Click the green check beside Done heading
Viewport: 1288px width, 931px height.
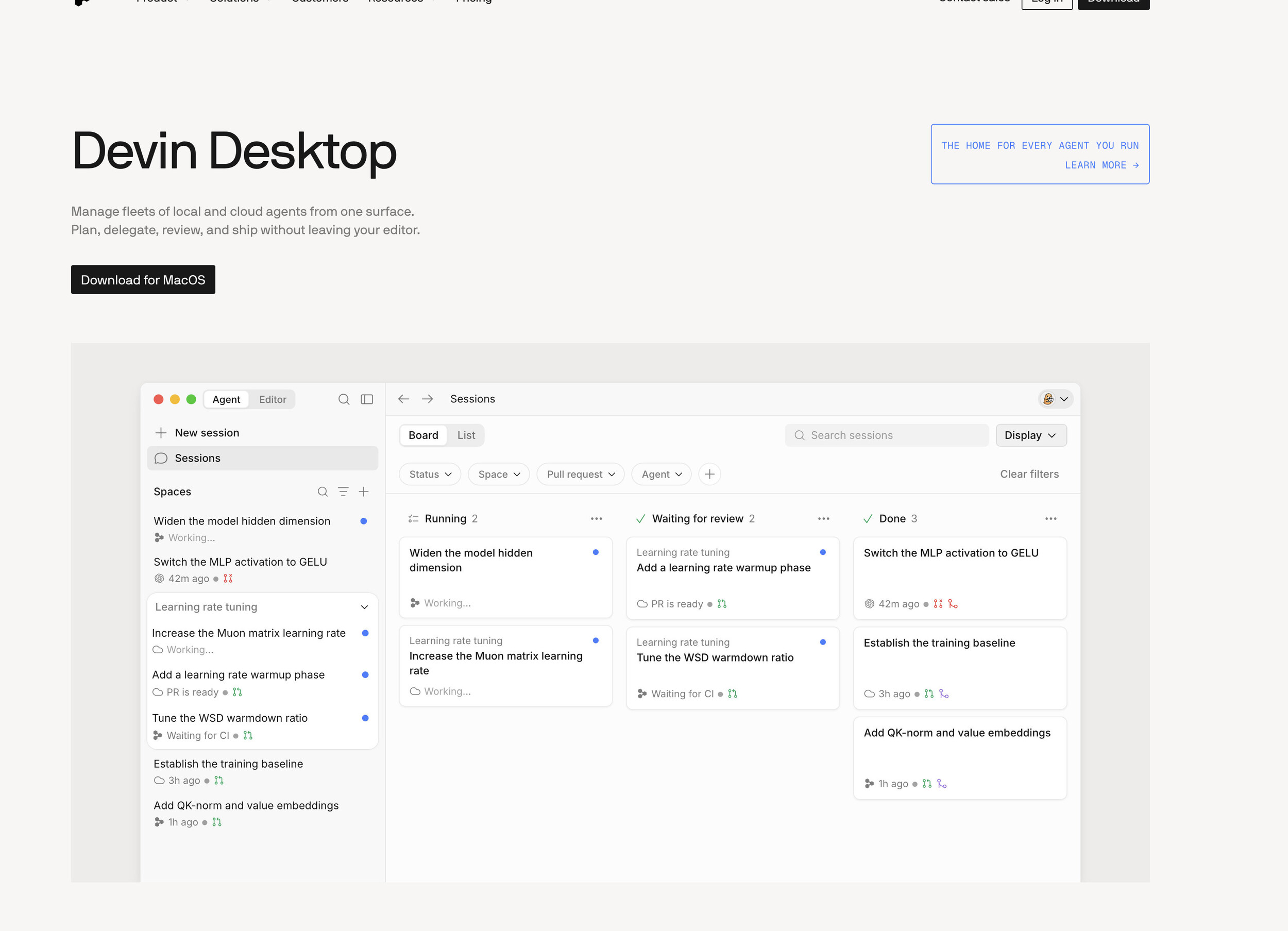(867, 519)
